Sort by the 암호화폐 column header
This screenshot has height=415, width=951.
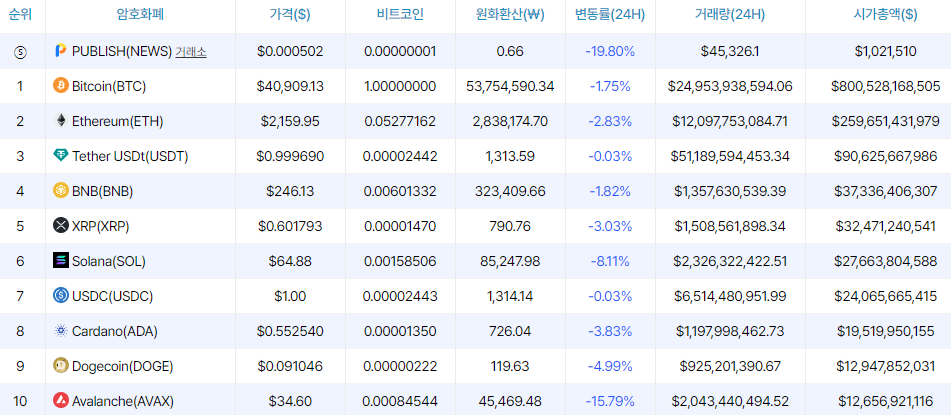(140, 15)
